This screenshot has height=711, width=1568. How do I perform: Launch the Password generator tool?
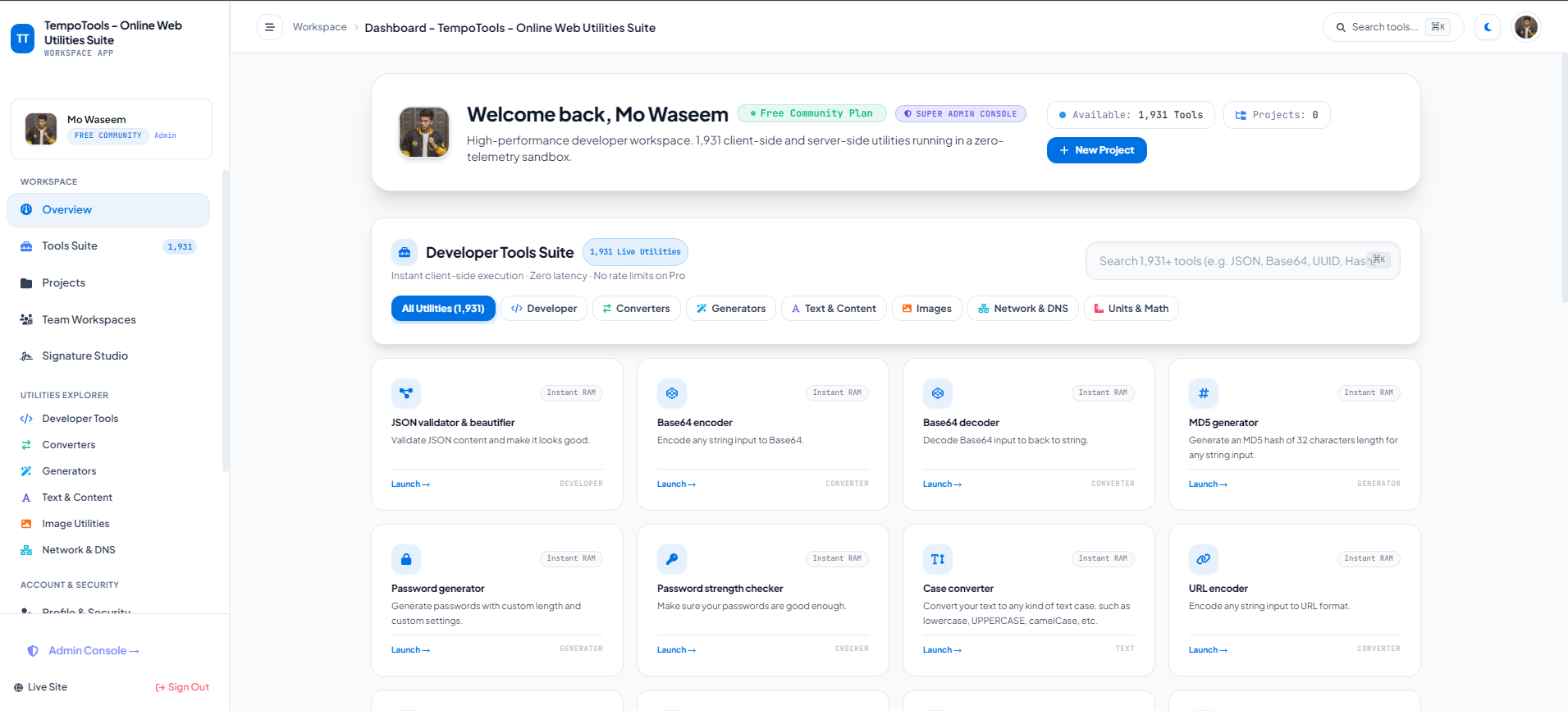point(410,650)
